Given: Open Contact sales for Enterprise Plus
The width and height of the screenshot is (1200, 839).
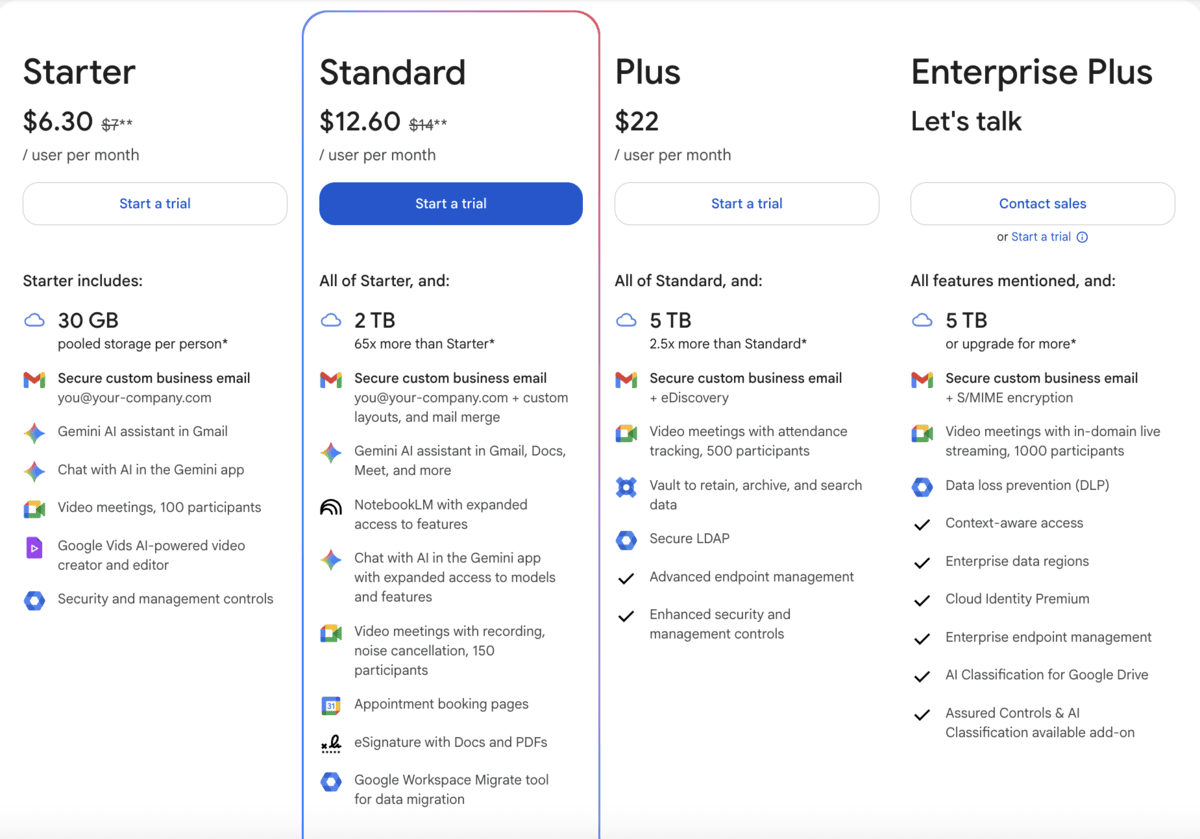Looking at the screenshot, I should [1042, 203].
